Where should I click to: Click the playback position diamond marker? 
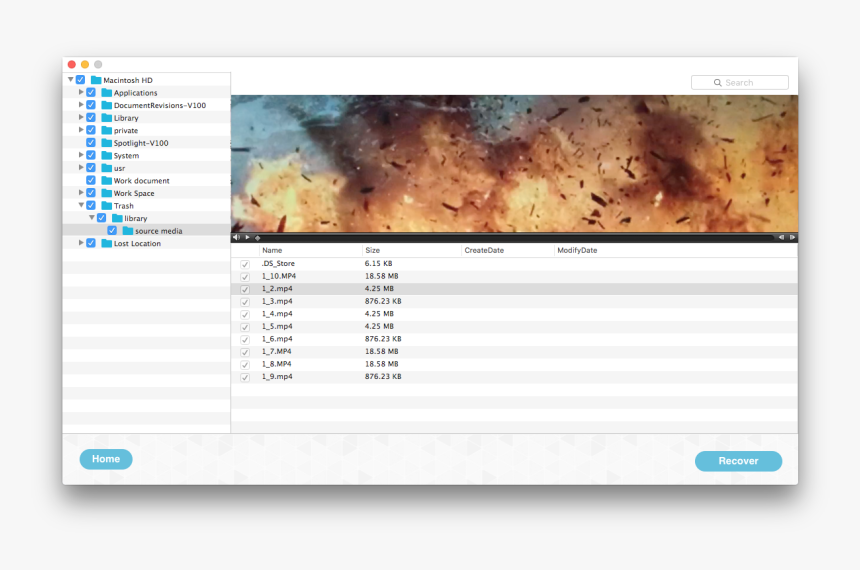(x=257, y=238)
